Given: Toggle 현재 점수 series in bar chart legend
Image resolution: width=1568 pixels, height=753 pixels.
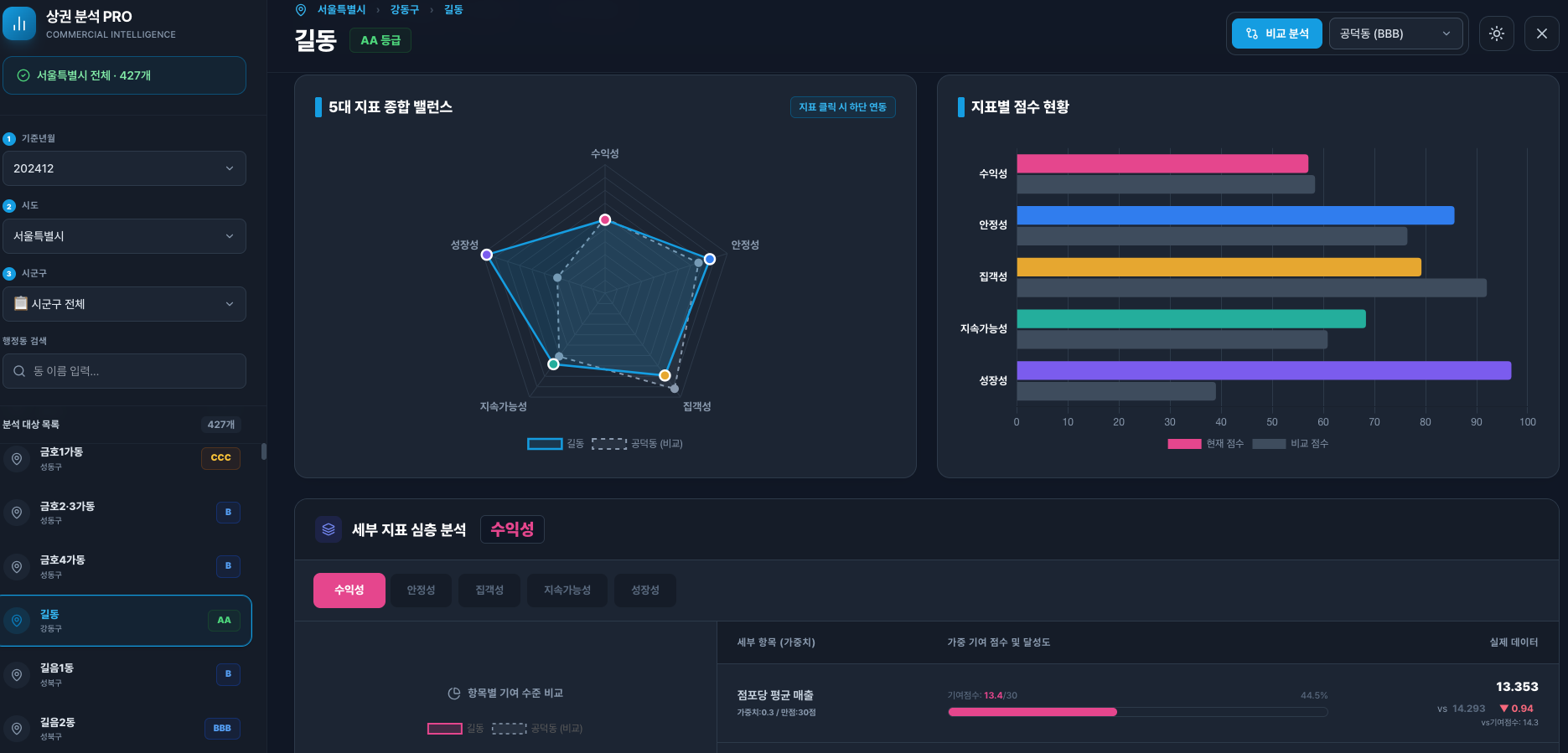Looking at the screenshot, I should click(x=1206, y=444).
